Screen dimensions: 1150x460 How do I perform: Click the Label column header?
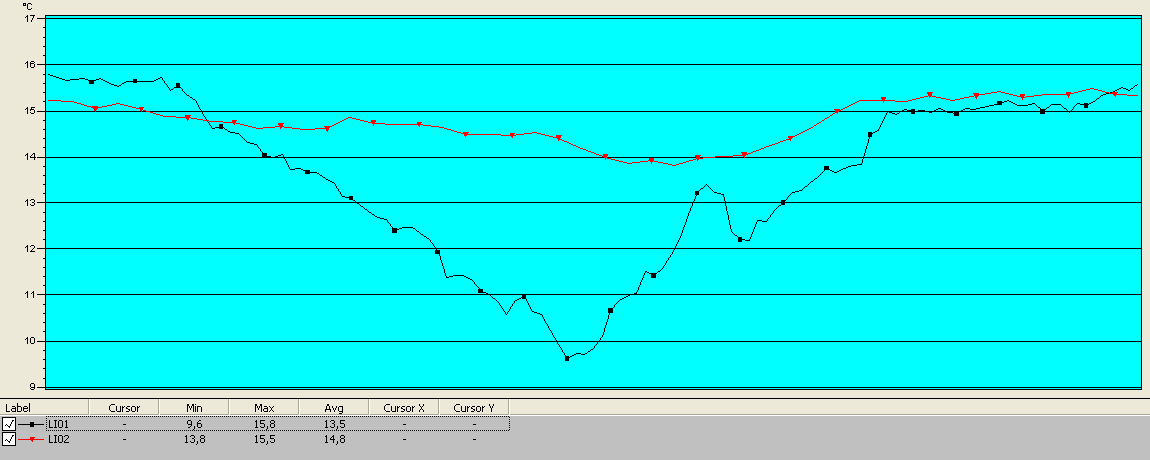tap(44, 407)
